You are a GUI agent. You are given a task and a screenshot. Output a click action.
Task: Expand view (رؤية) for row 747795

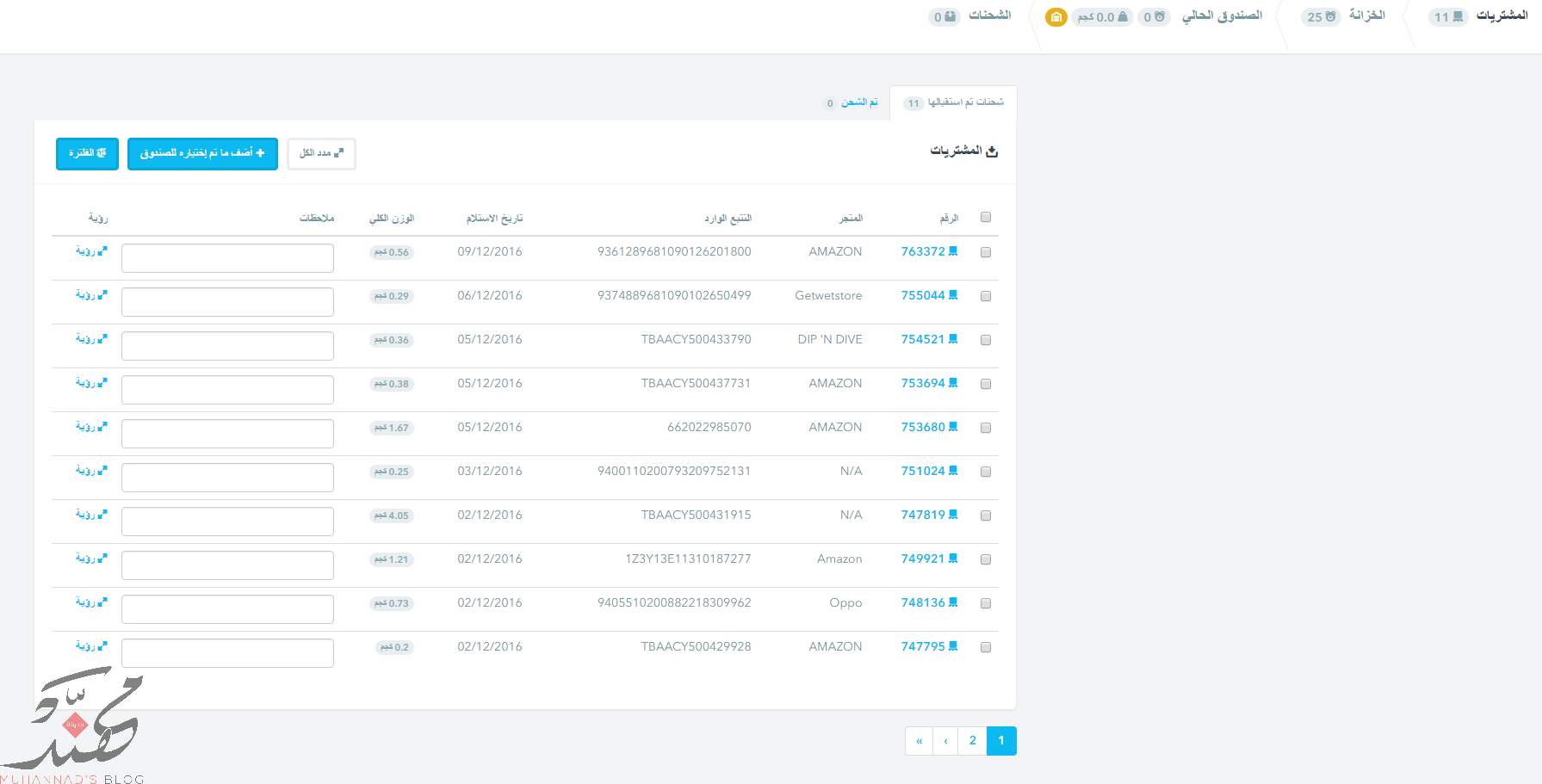point(91,645)
